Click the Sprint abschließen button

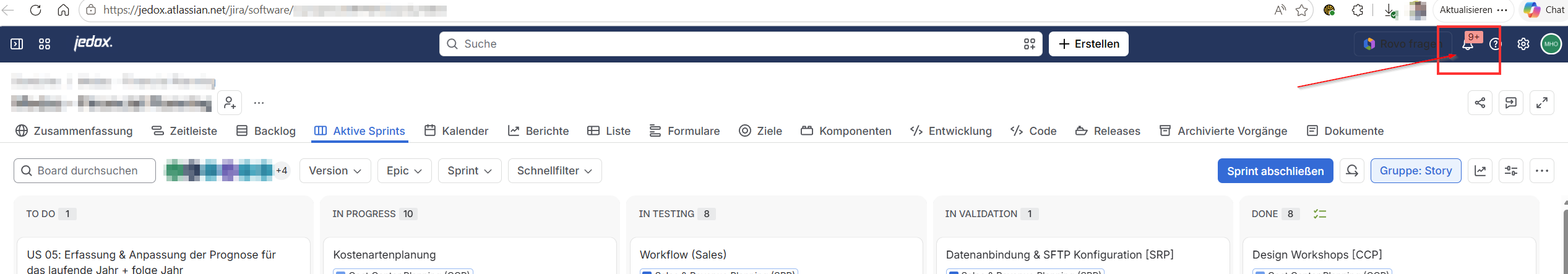1275,171
